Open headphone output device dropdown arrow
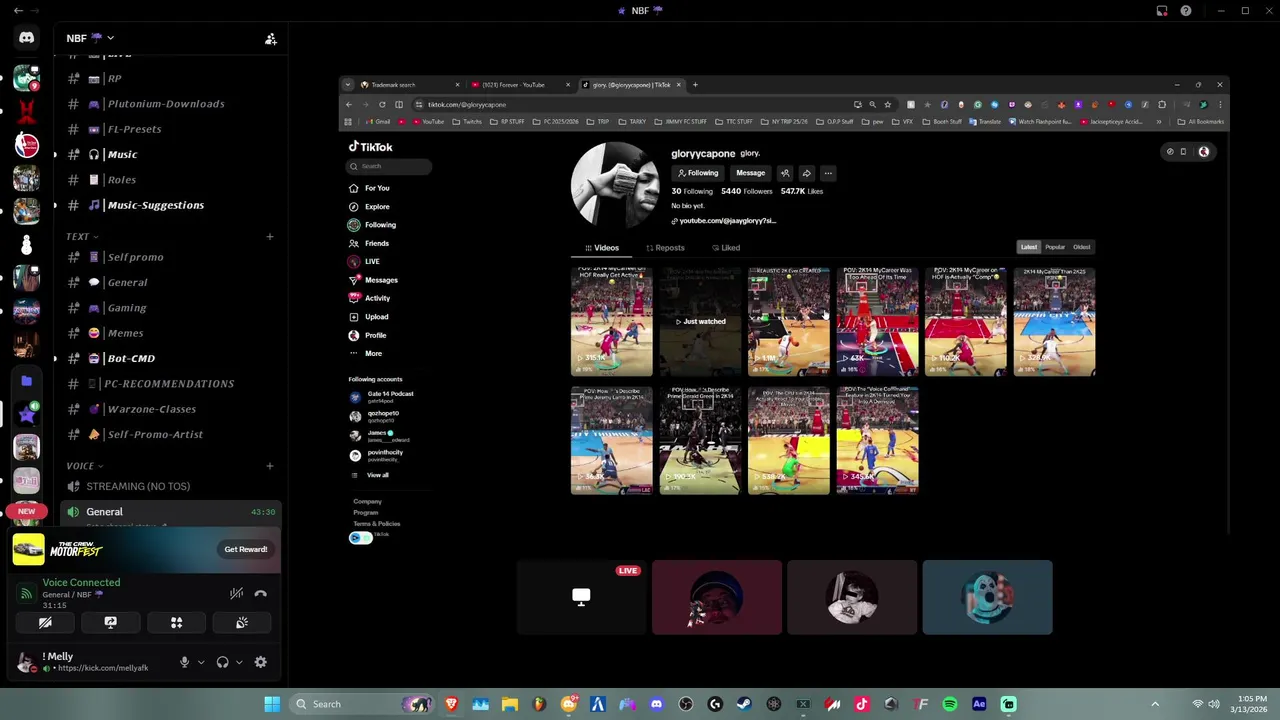 coord(239,662)
